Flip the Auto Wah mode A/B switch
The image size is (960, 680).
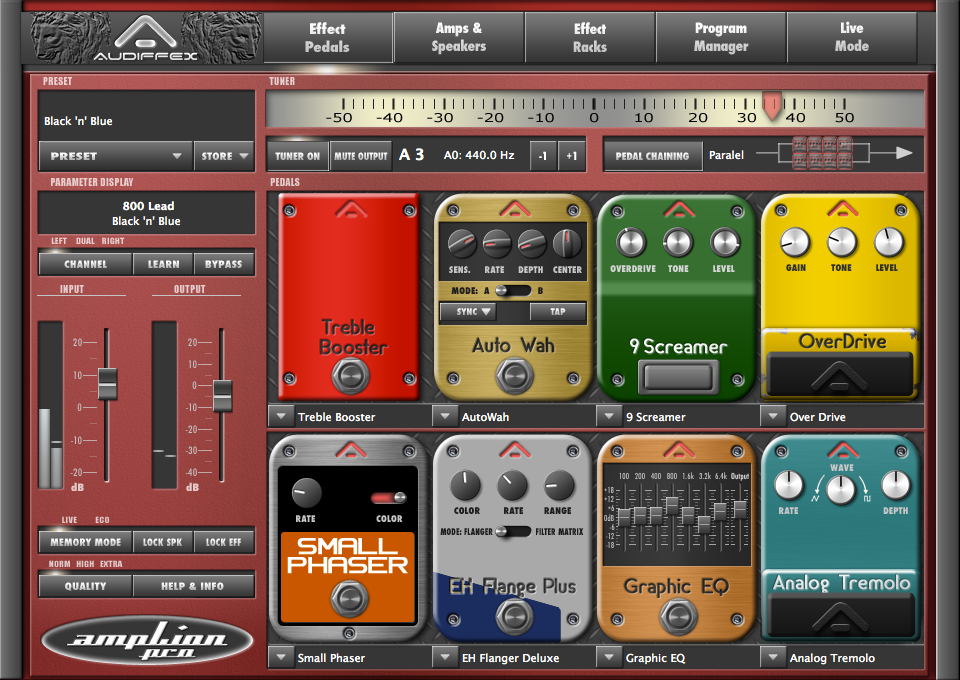[x=513, y=291]
